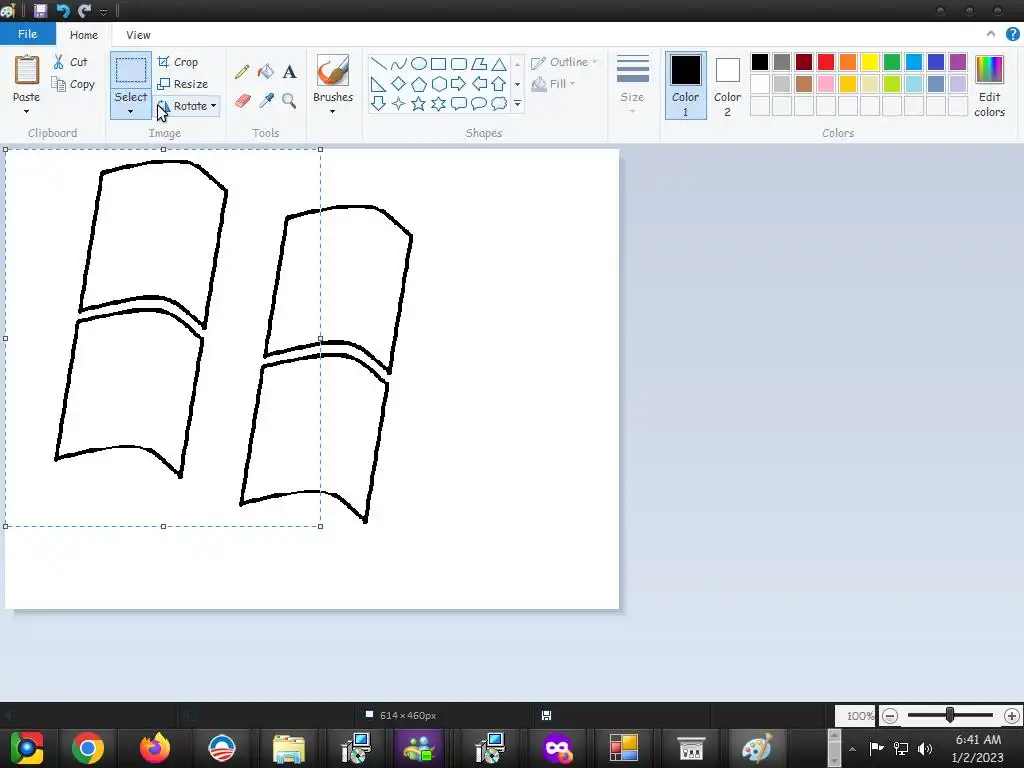Screen dimensions: 1024x768
Task: Click the selection's bottom-right corner handle
Action: (x=321, y=526)
